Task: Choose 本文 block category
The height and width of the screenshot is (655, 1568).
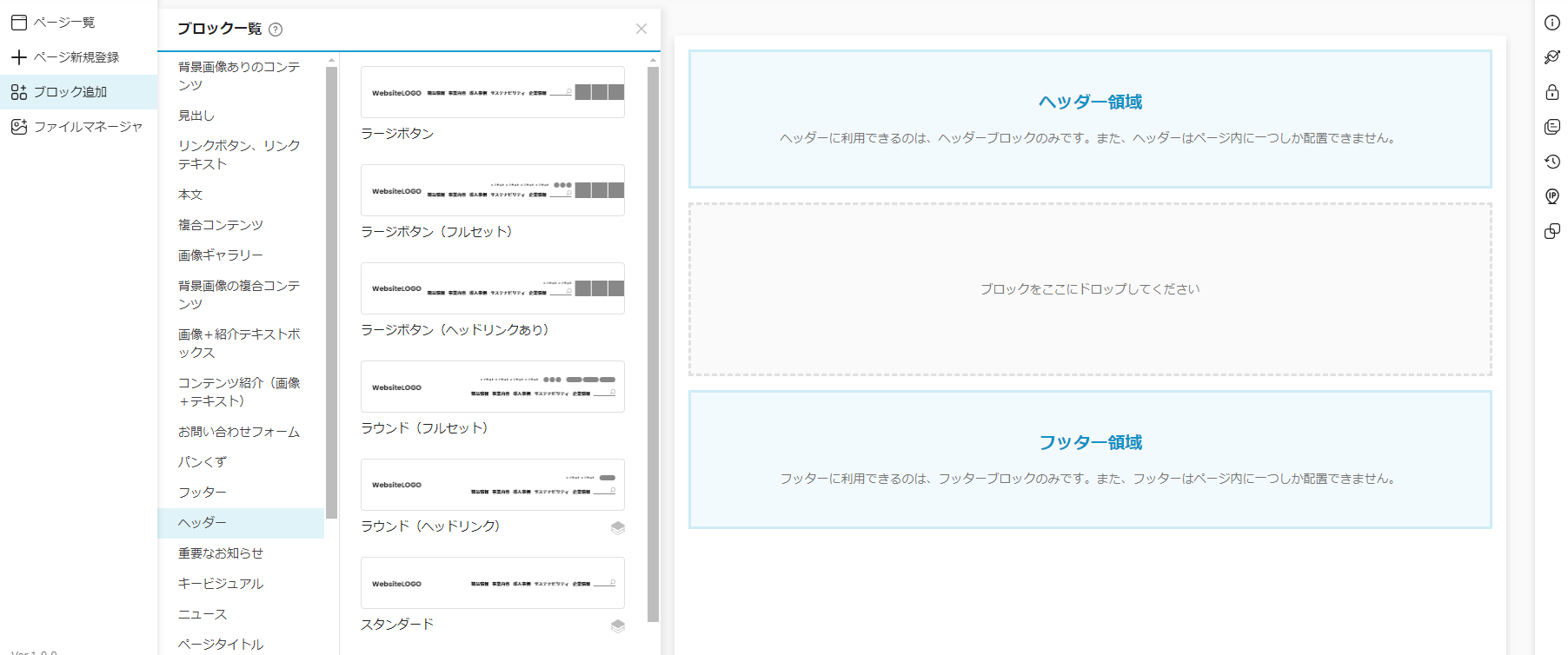Action: click(241, 195)
